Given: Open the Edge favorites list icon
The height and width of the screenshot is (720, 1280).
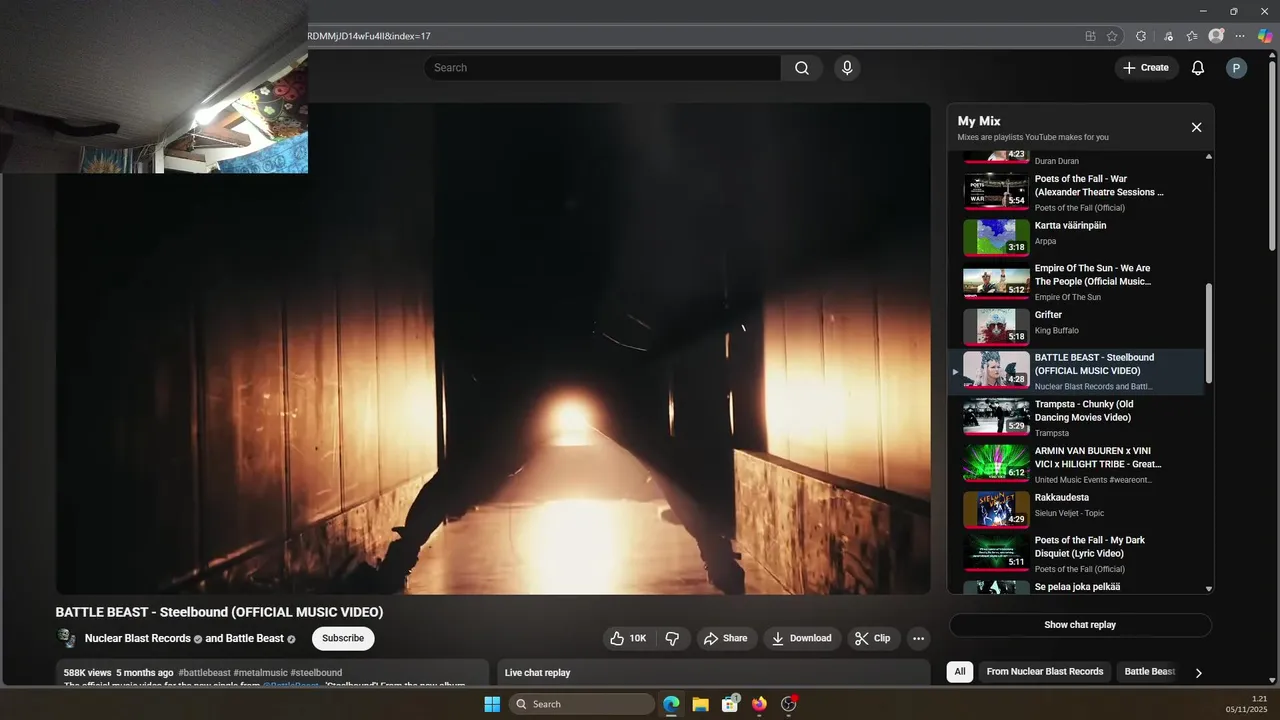Looking at the screenshot, I should pos(1192,36).
